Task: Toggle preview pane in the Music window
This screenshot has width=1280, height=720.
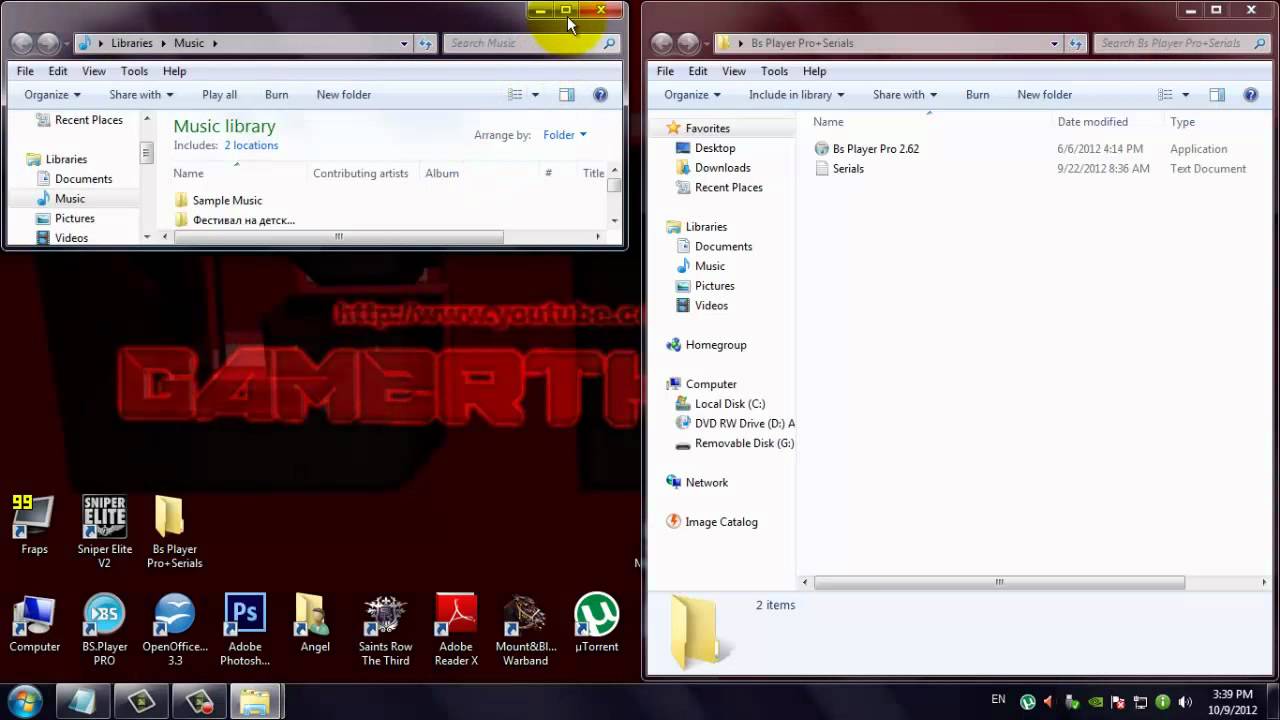Action: click(567, 95)
